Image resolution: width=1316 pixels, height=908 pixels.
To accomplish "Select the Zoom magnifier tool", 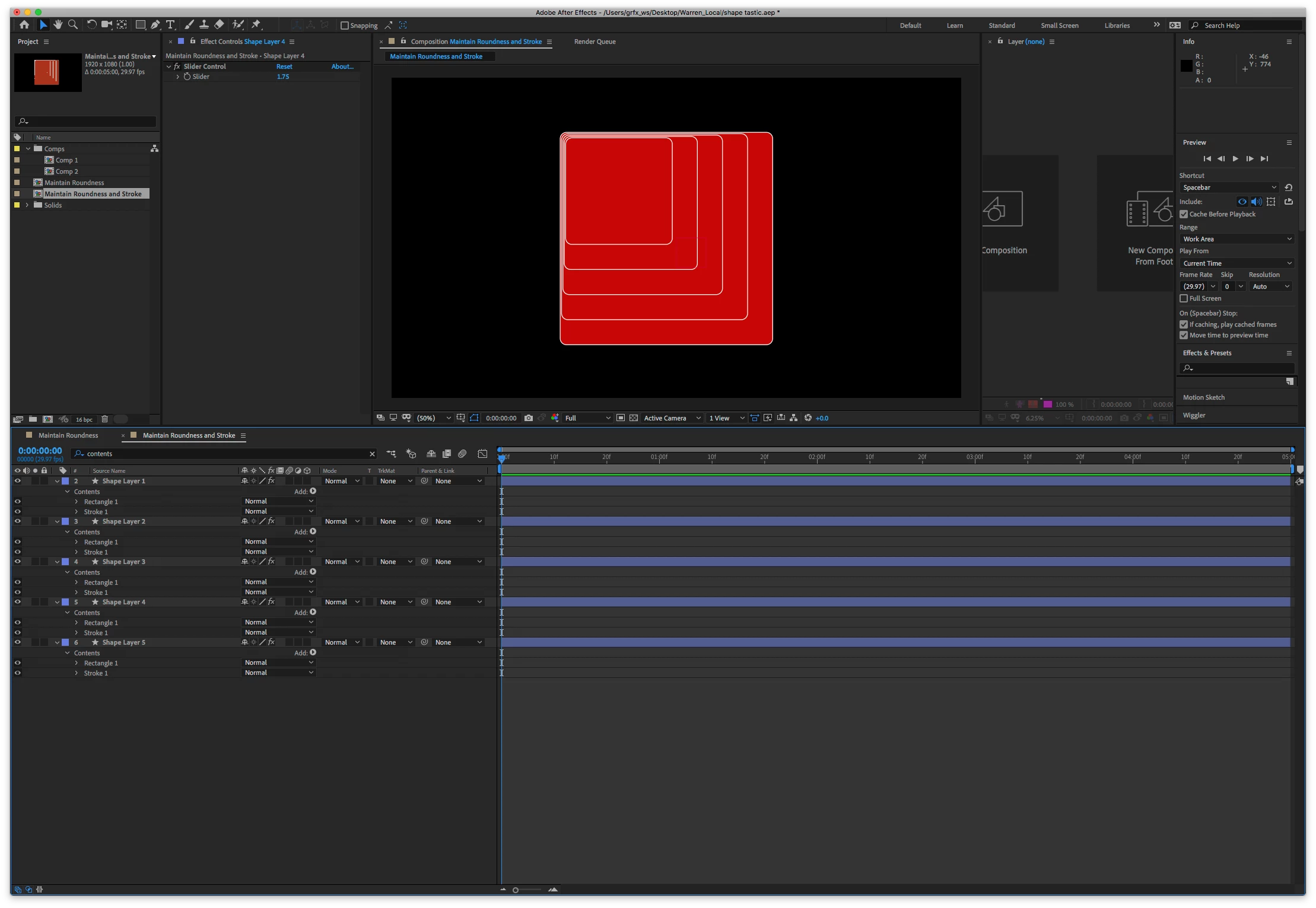I will (73, 24).
